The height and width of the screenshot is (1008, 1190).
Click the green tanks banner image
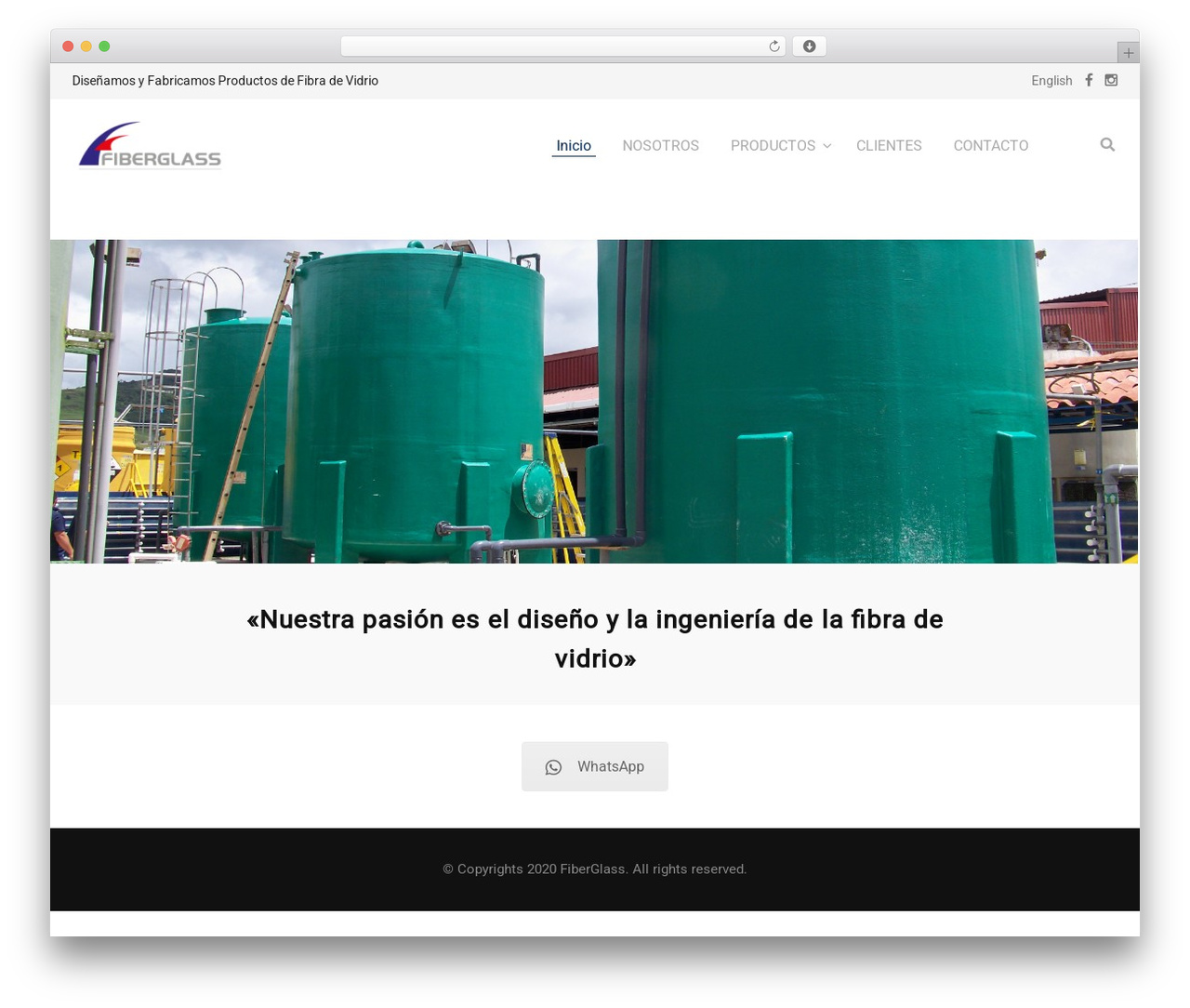coord(594,402)
